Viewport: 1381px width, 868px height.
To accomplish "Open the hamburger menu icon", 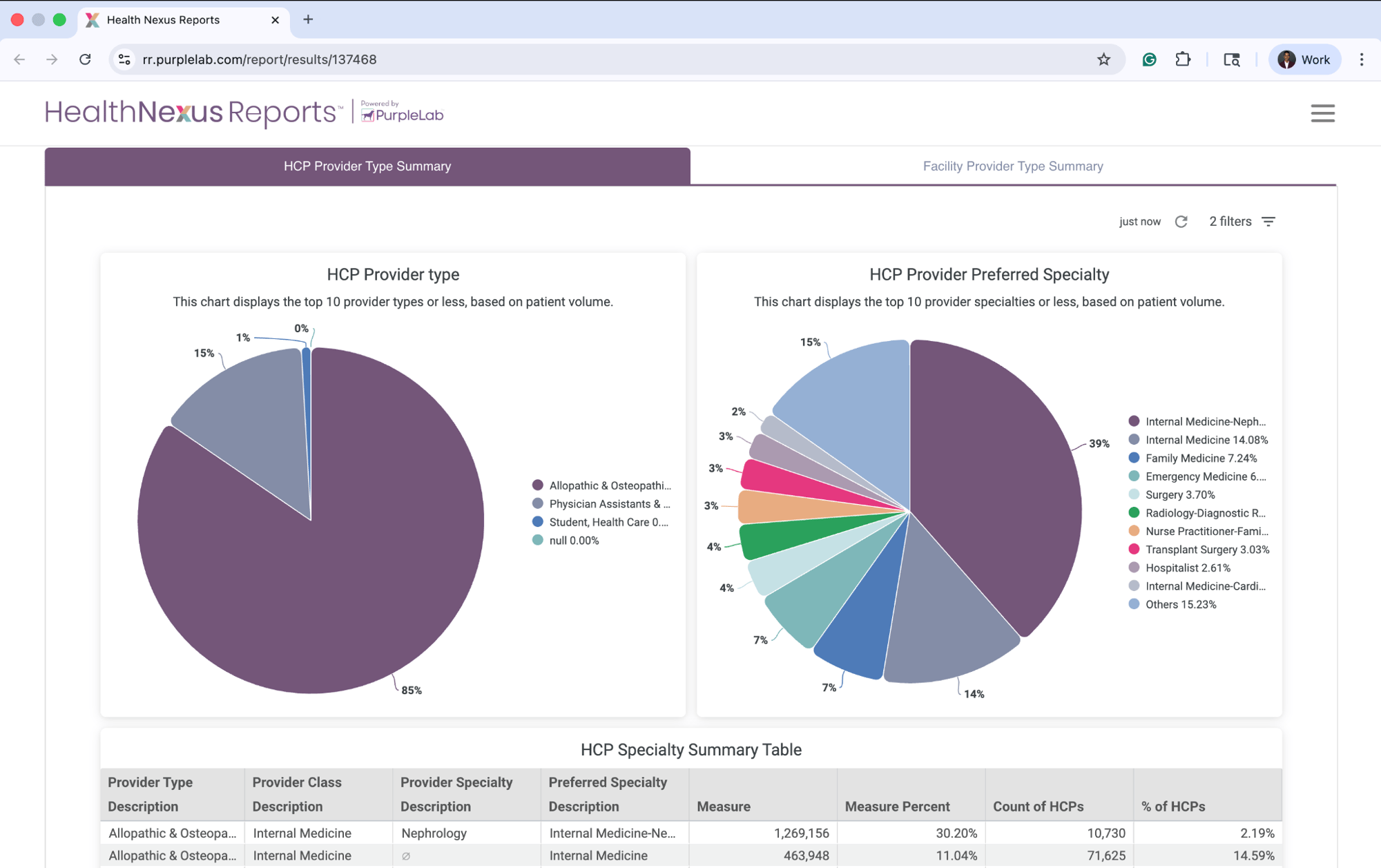I will [1322, 113].
